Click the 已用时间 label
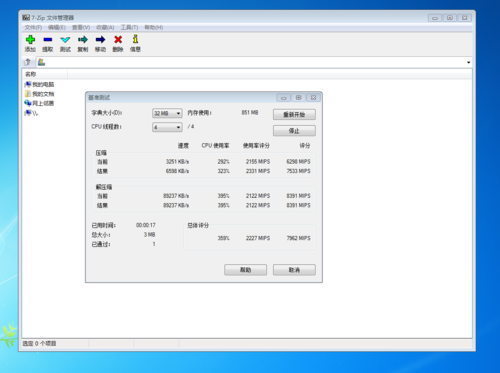Viewport: 500px width, 373px height. (104, 225)
